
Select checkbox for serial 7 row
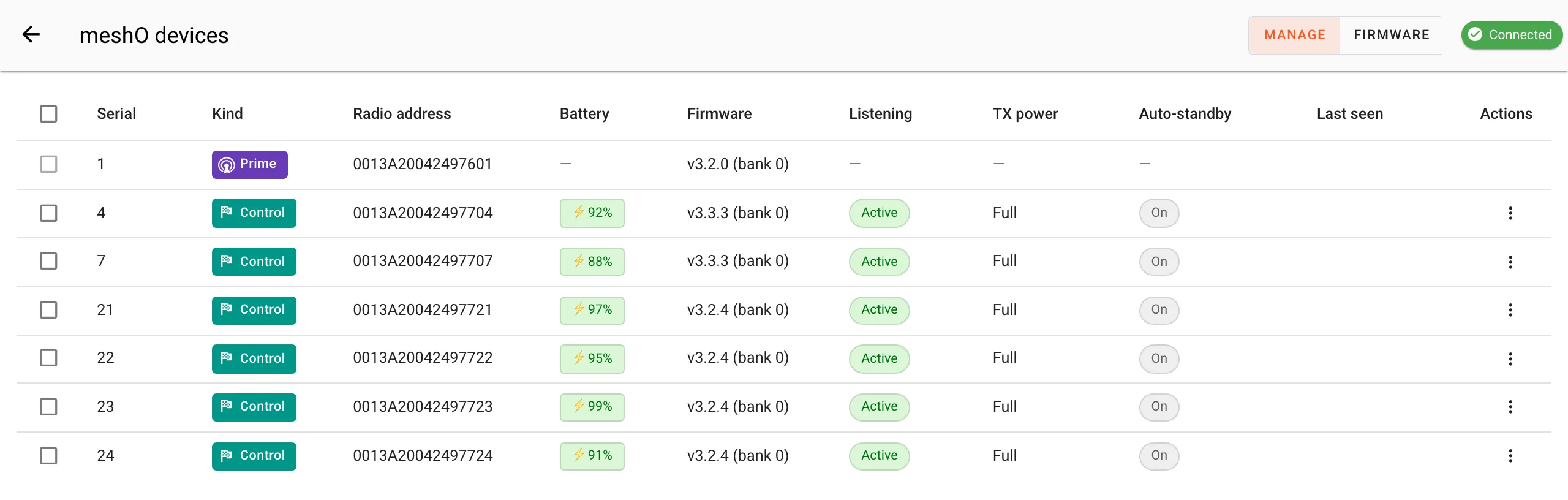coord(48,261)
